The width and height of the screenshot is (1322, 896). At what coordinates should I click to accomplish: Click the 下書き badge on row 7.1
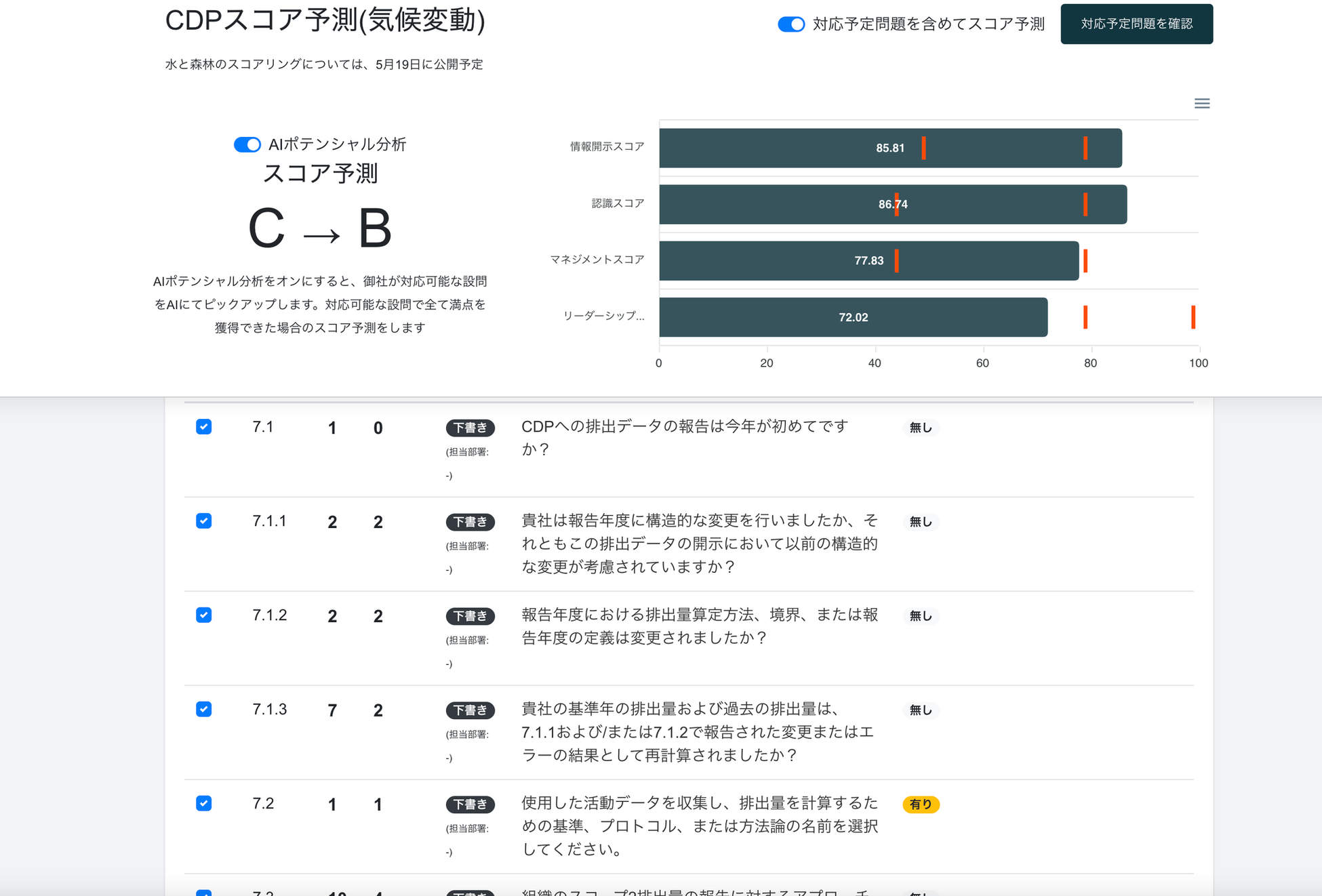click(470, 428)
